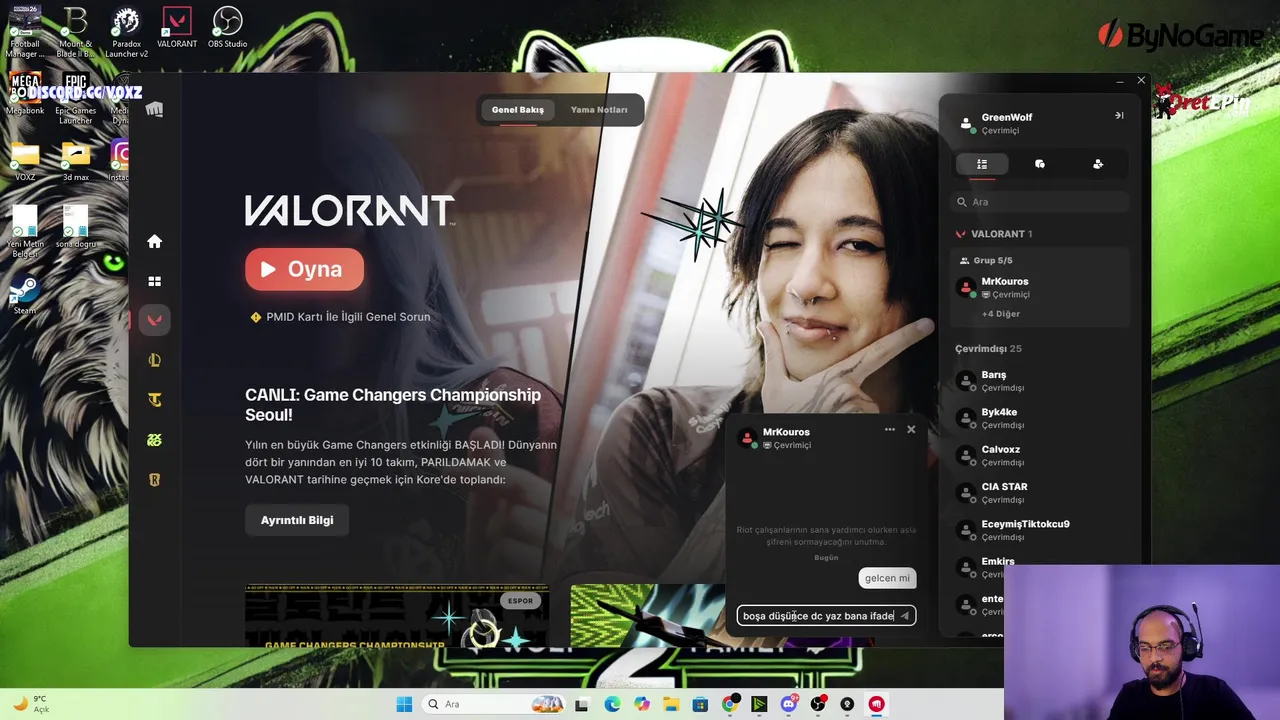Open the chat messages icon

click(1040, 164)
